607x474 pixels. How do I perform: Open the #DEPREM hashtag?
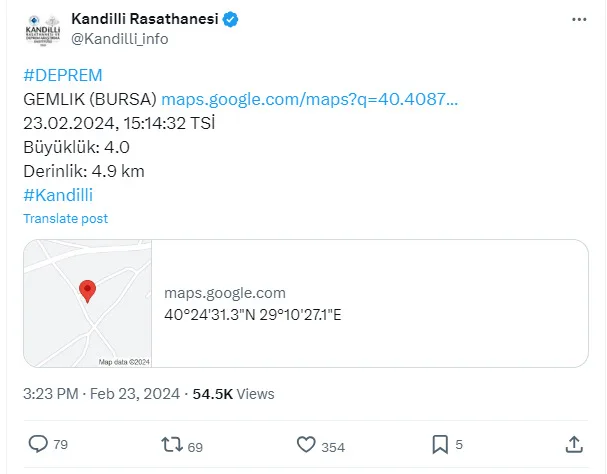(63, 75)
